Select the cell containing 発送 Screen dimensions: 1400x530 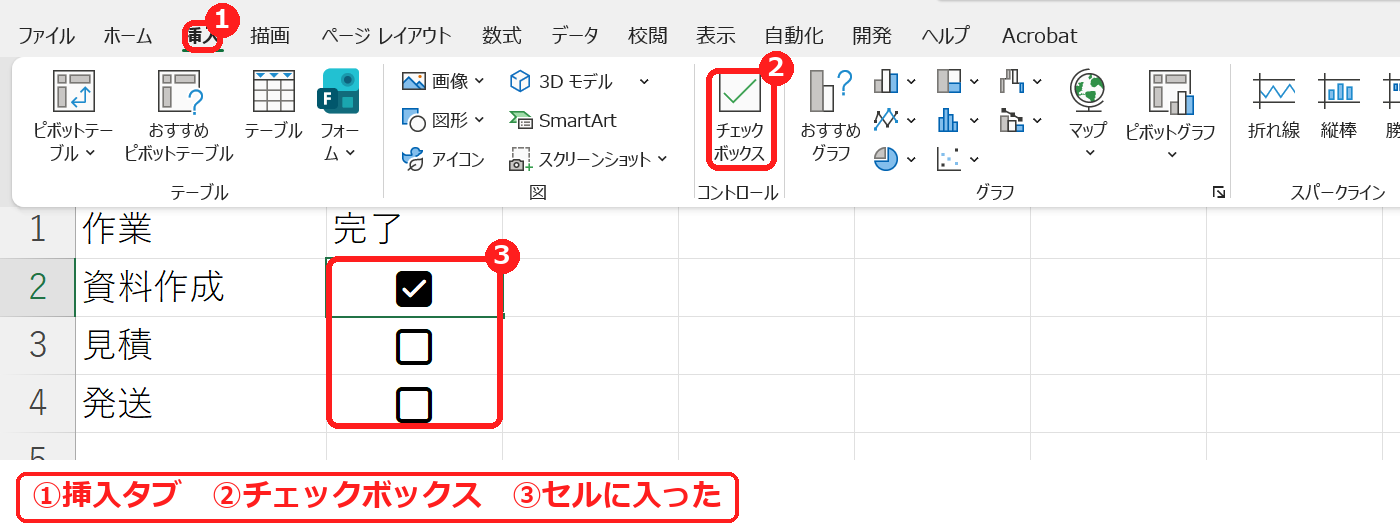(x=201, y=404)
